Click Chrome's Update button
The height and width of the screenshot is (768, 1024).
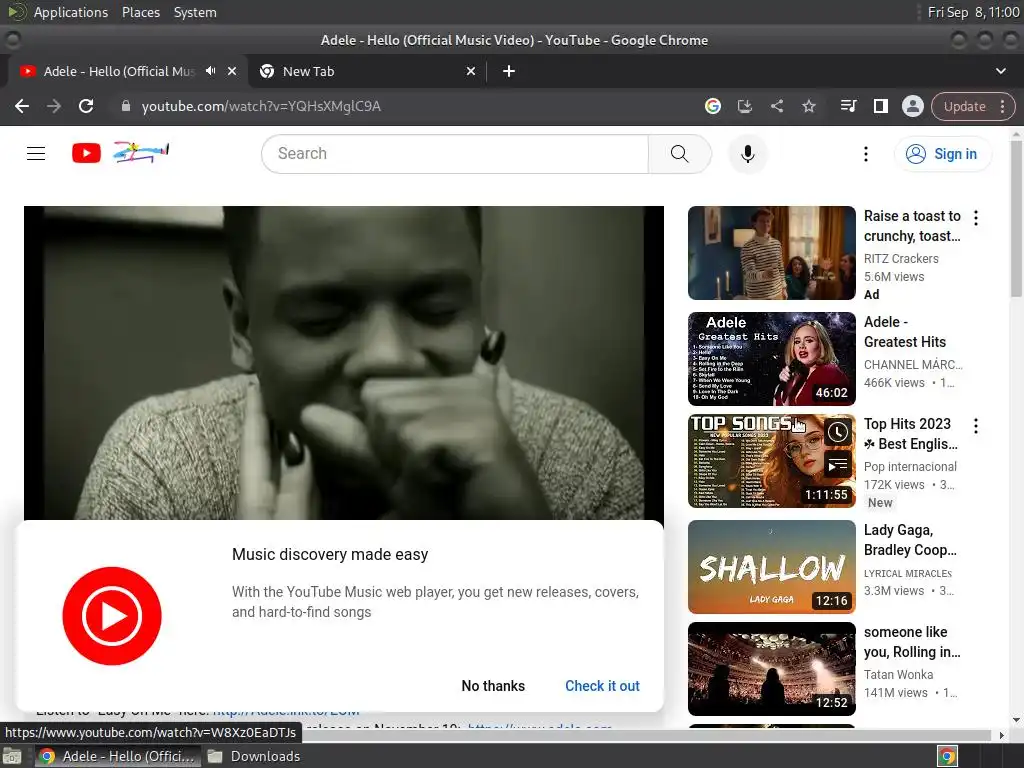964,106
